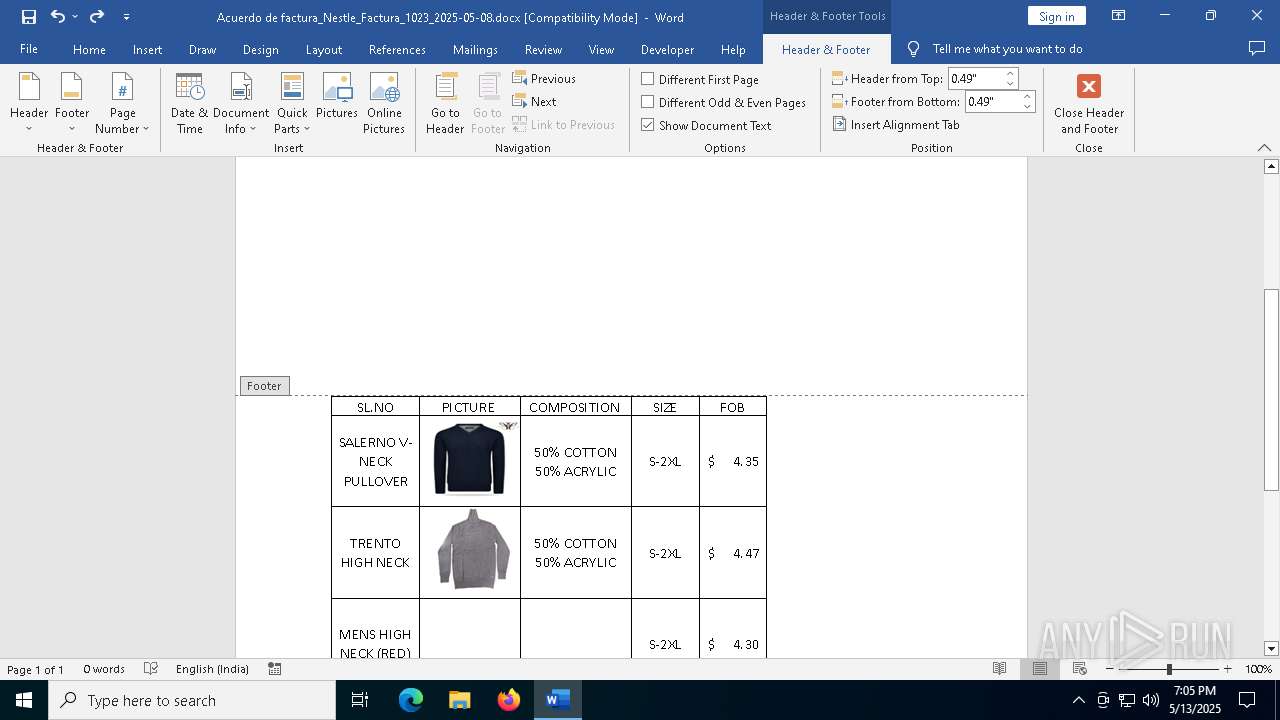Open the zoom level 100% dialog
The height and width of the screenshot is (720, 1280).
tap(1258, 669)
